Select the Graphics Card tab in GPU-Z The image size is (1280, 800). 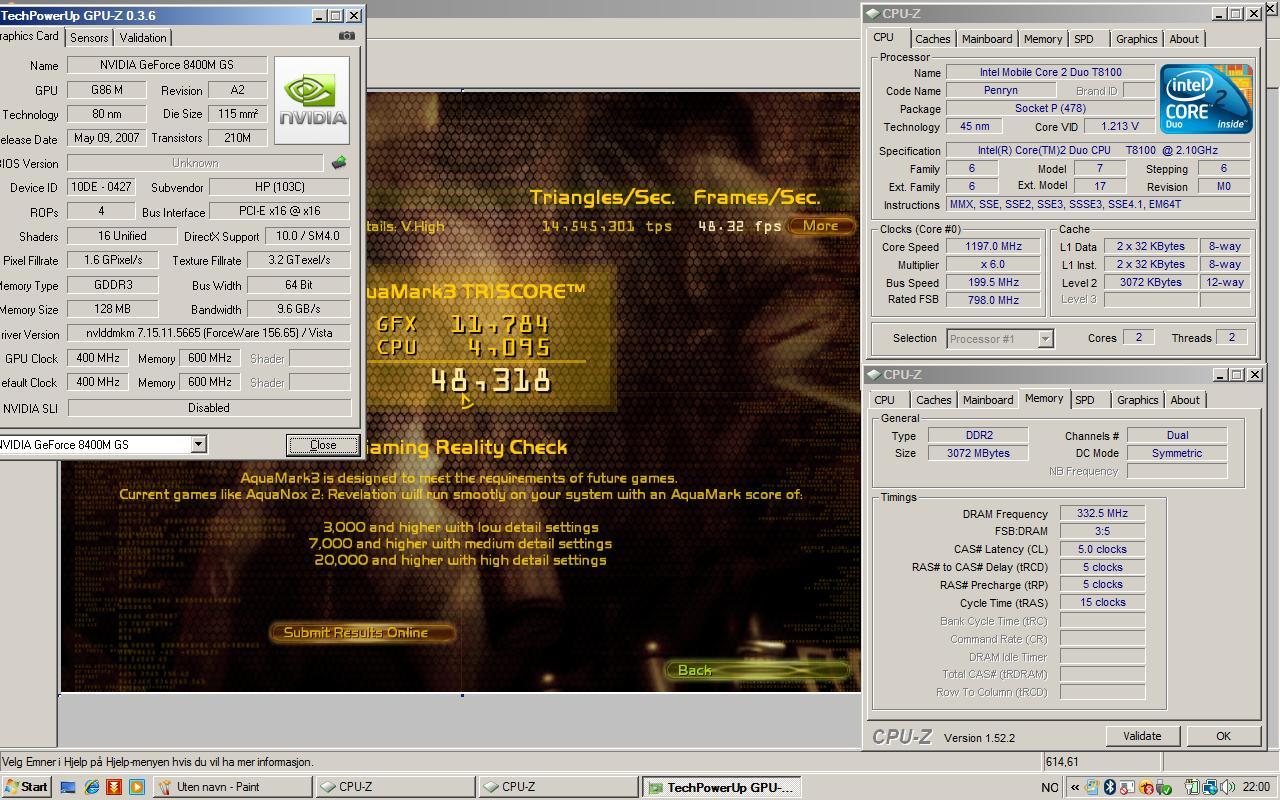point(28,36)
